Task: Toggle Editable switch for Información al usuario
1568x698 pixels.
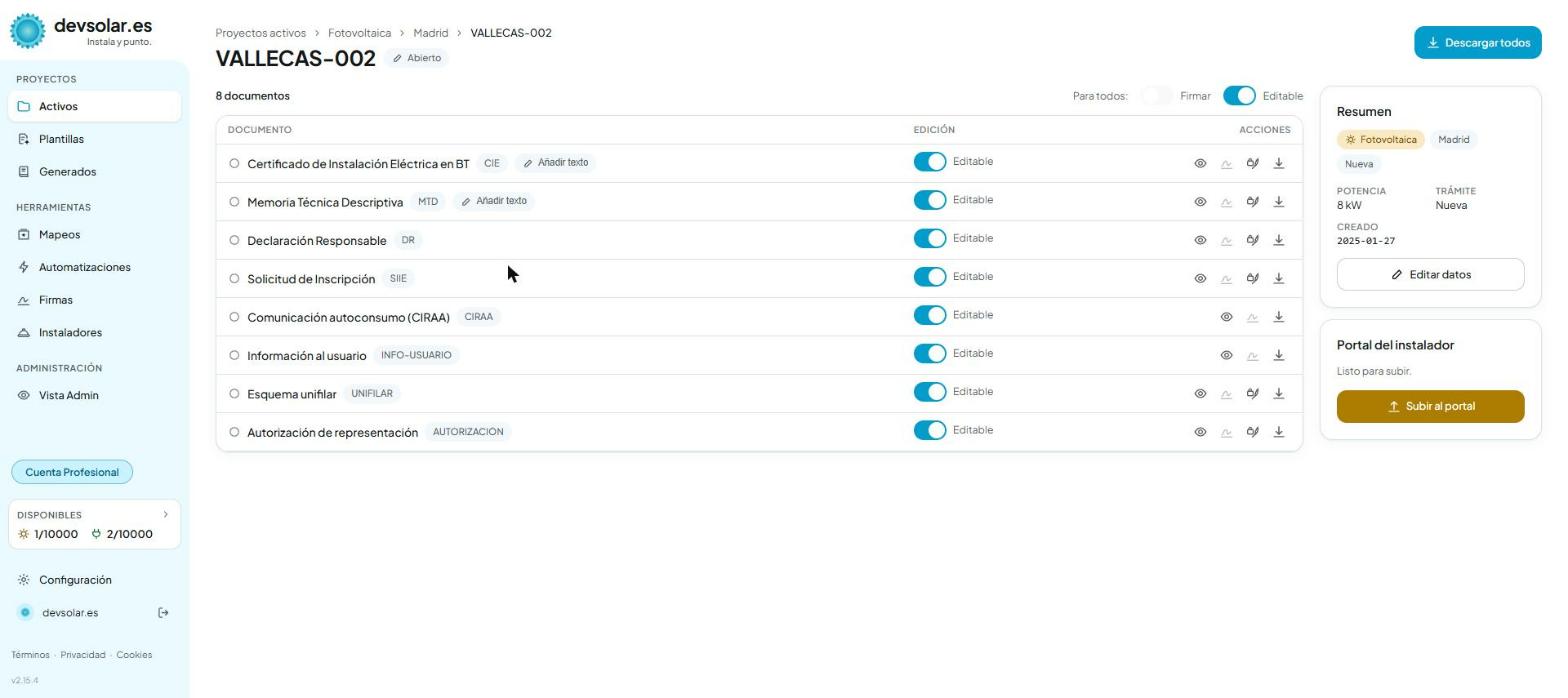Action: coord(930,354)
